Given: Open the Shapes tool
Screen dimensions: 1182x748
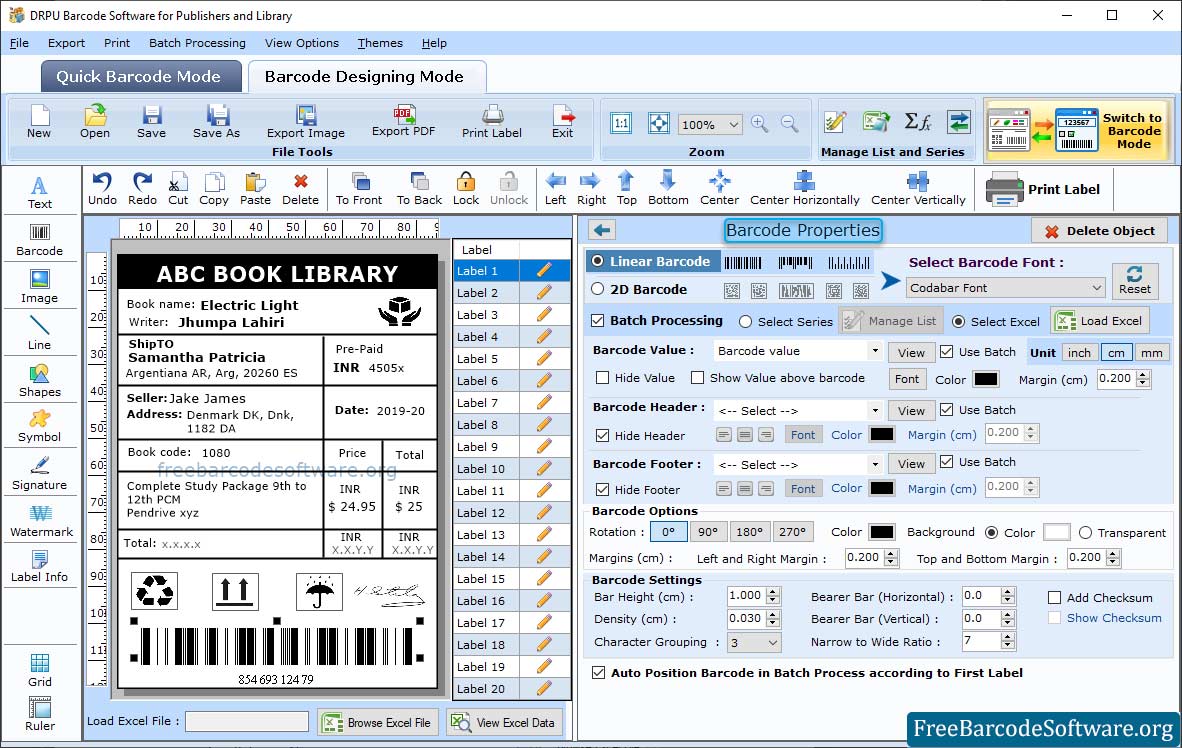Looking at the screenshot, I should (x=39, y=381).
